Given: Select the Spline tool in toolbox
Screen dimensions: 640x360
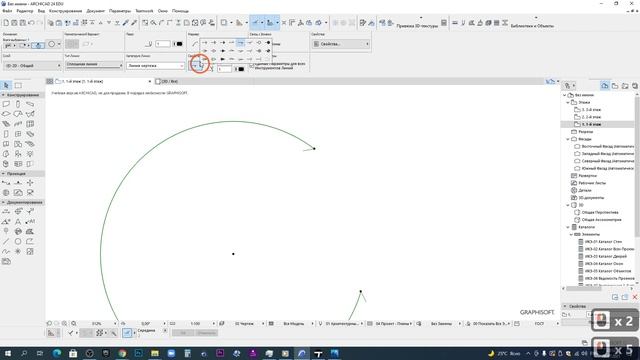Looking at the screenshot, I should pyautogui.click(x=6, y=251).
